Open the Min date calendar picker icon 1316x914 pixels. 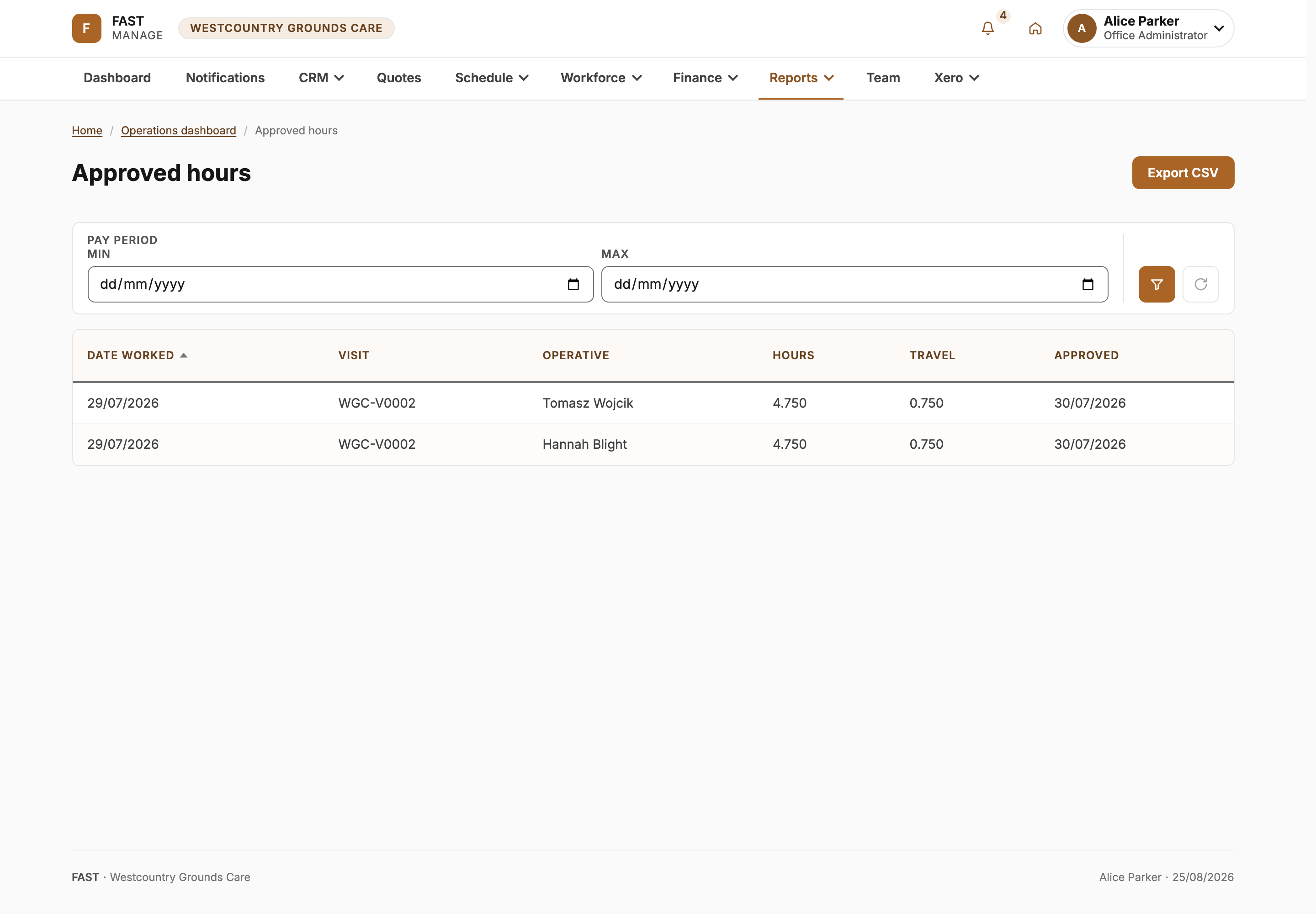(x=573, y=284)
